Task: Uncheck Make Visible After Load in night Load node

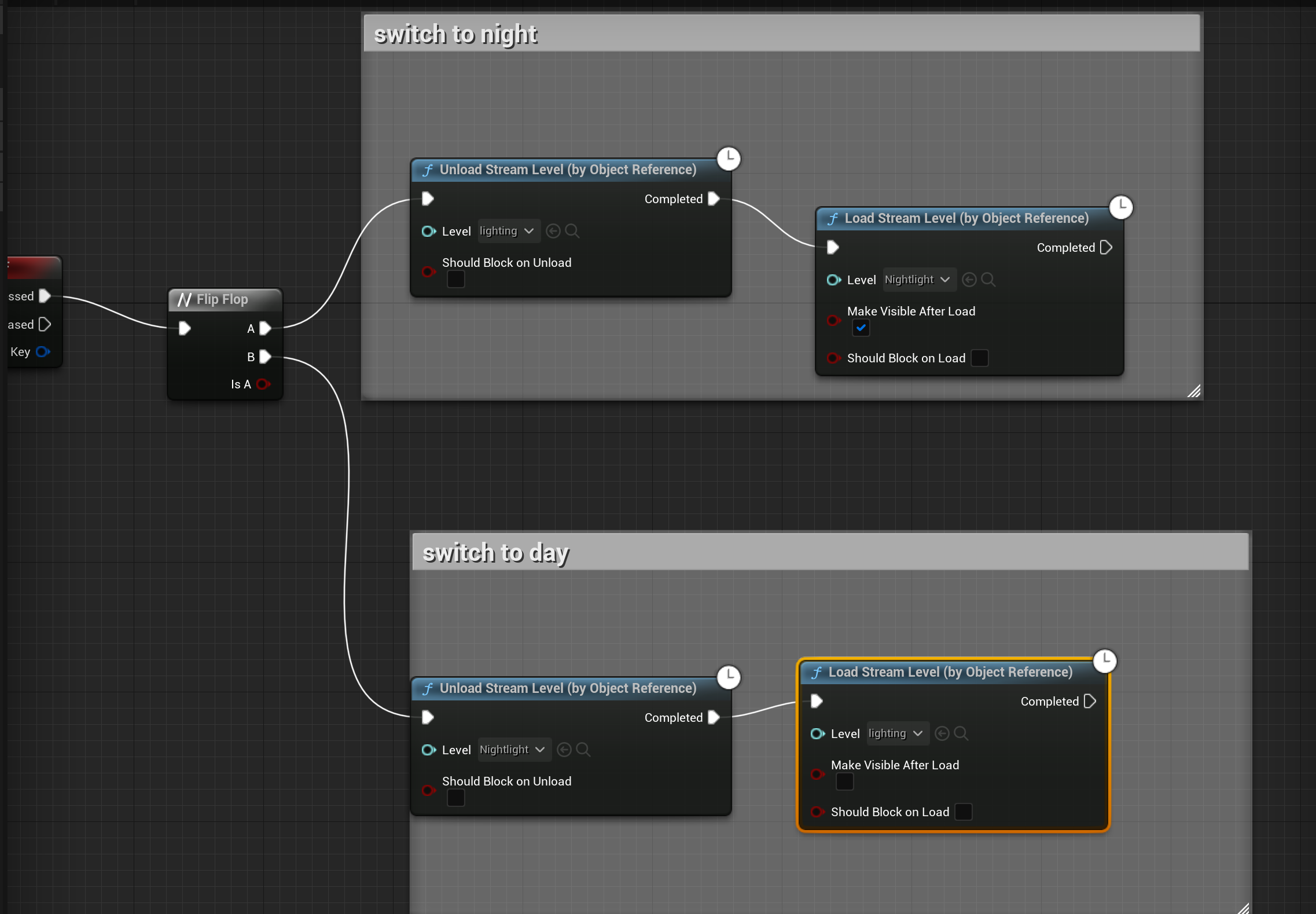Action: pyautogui.click(x=861, y=328)
